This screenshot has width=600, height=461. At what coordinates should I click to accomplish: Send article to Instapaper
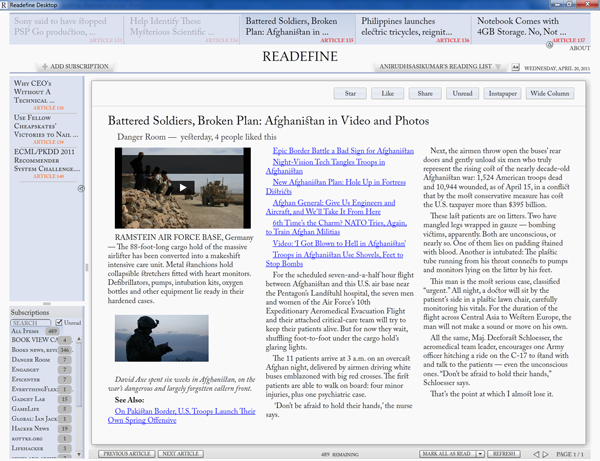point(502,93)
